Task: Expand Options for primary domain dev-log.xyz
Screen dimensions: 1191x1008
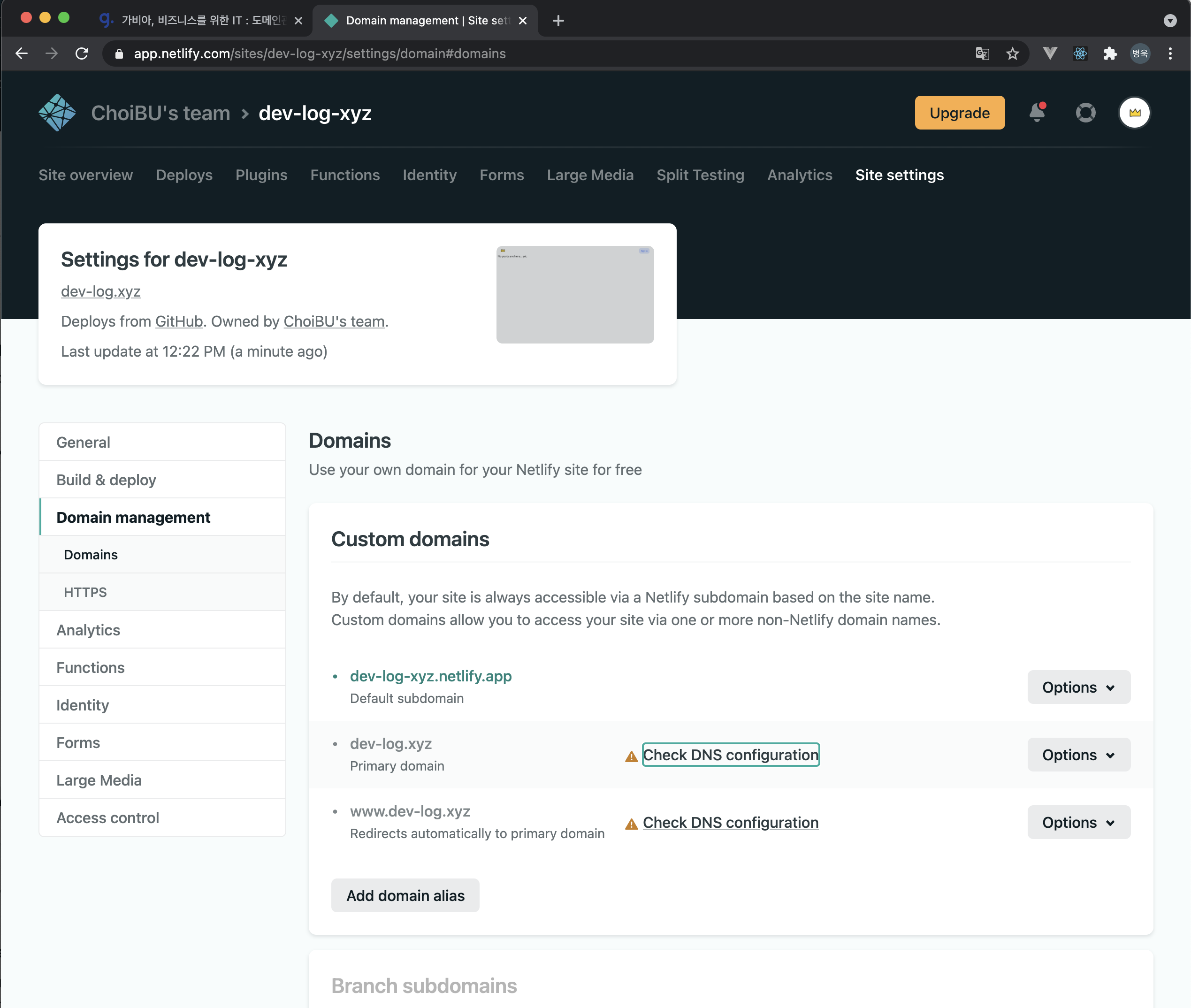Action: 1078,754
